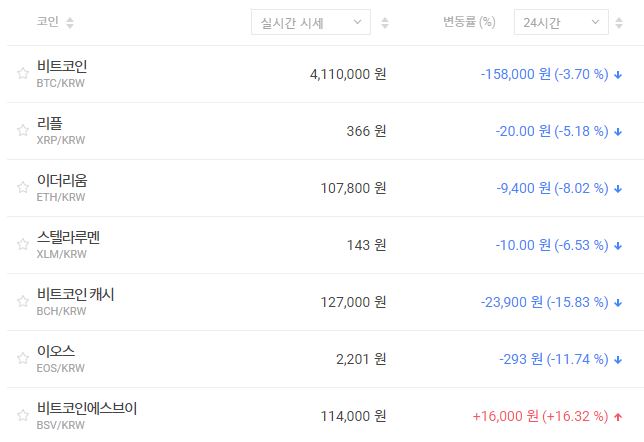Click the star icon beside Bitcoin SV BSV/KRW

click(x=22, y=415)
